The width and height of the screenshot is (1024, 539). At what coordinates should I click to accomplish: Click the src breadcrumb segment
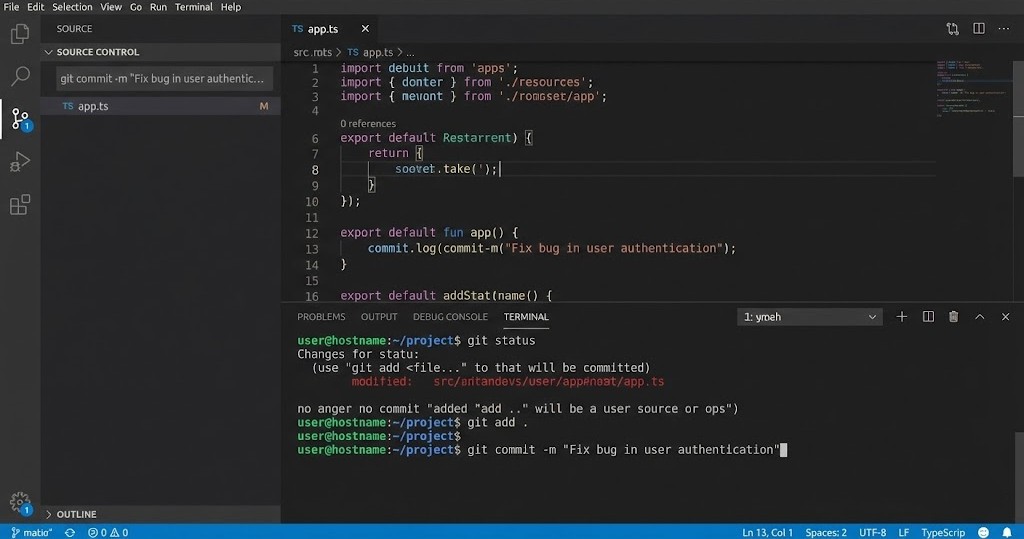tap(312, 52)
